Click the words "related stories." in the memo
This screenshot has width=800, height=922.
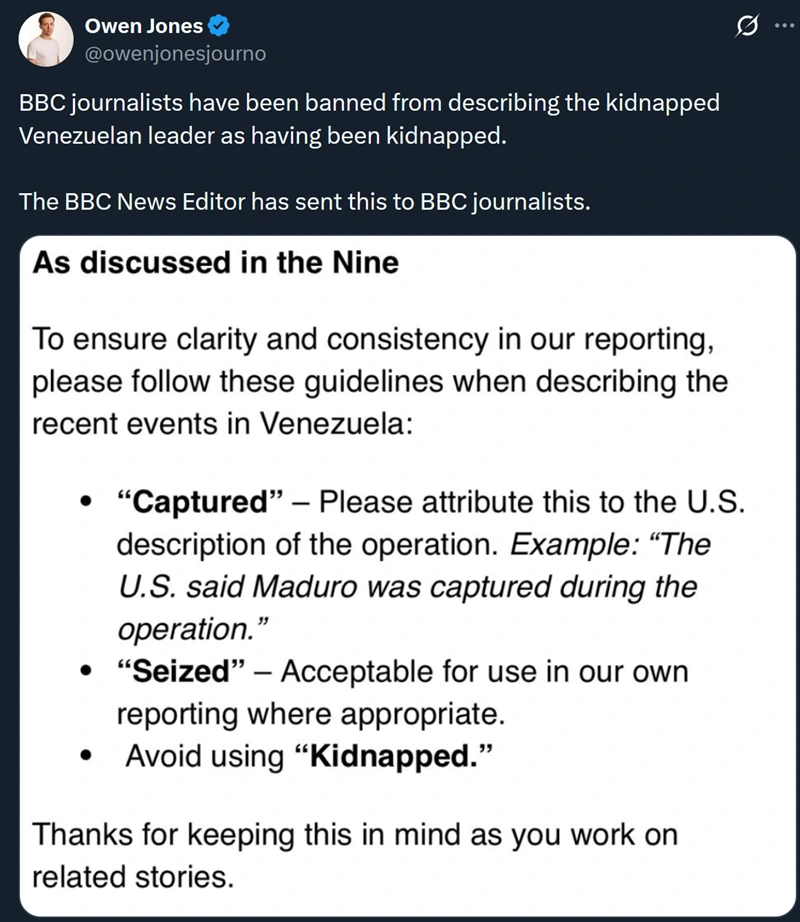pyautogui.click(x=134, y=877)
